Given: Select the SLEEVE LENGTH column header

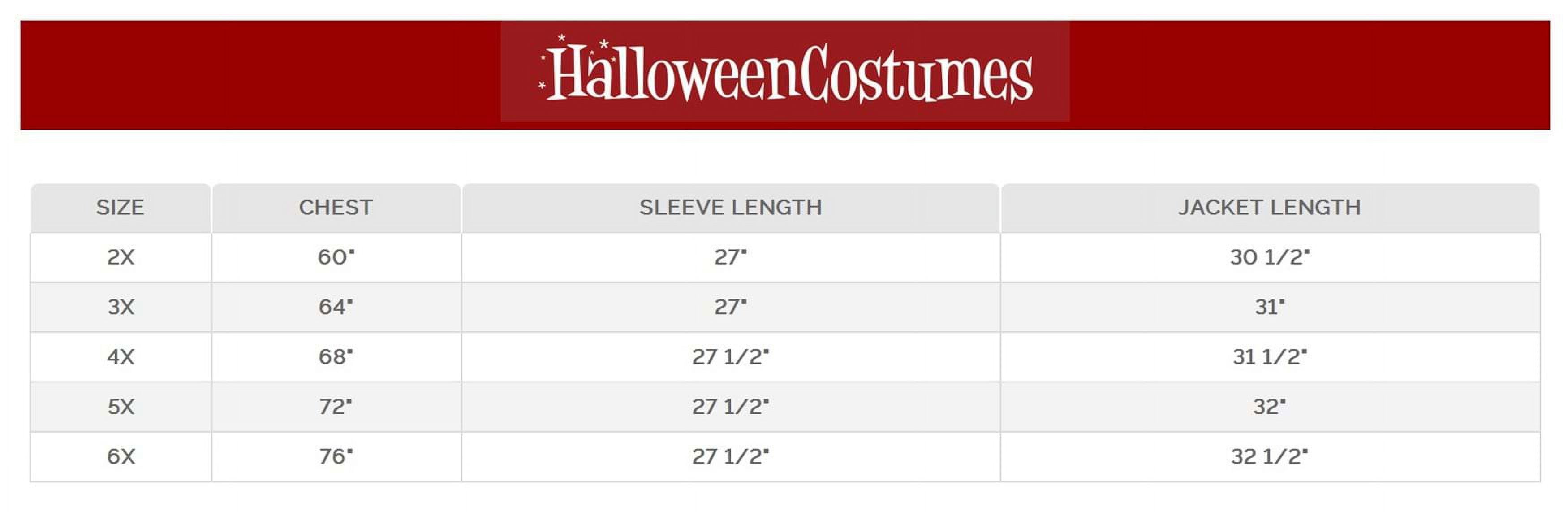Looking at the screenshot, I should [730, 208].
